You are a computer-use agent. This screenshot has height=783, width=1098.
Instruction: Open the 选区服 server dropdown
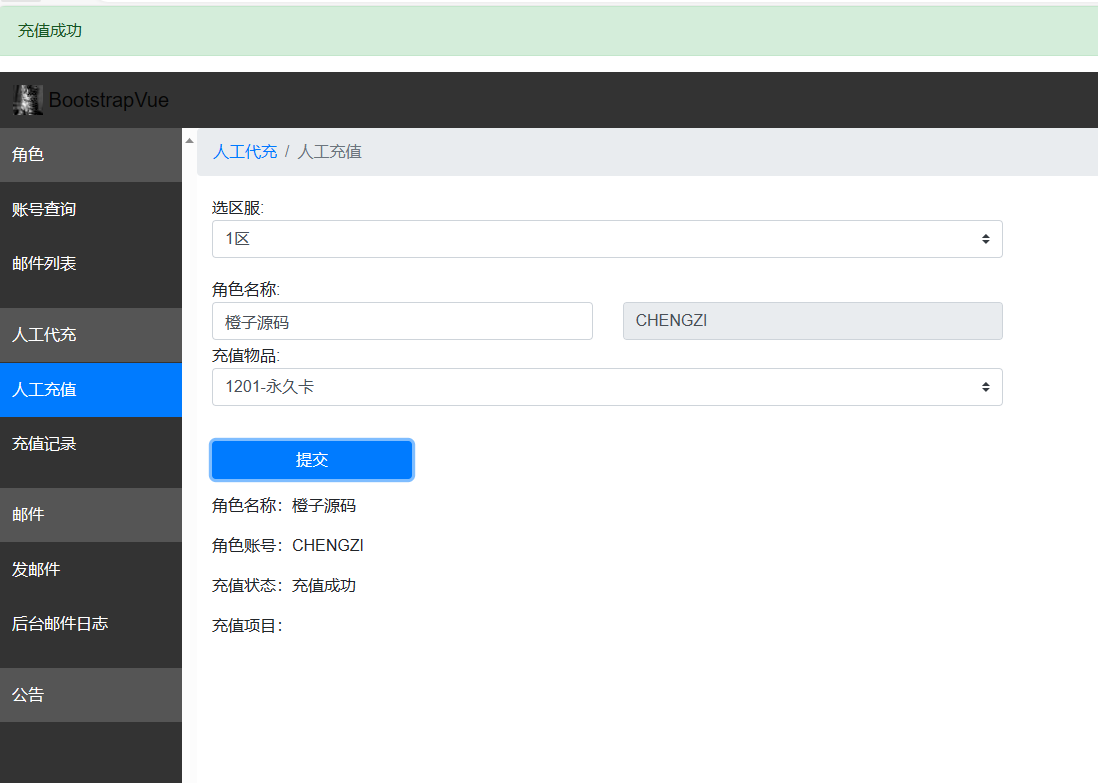pos(606,239)
